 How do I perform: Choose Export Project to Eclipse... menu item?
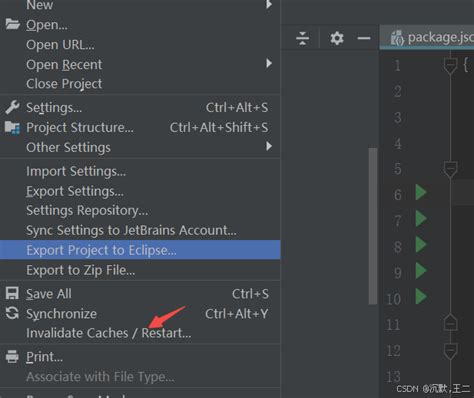[140, 250]
